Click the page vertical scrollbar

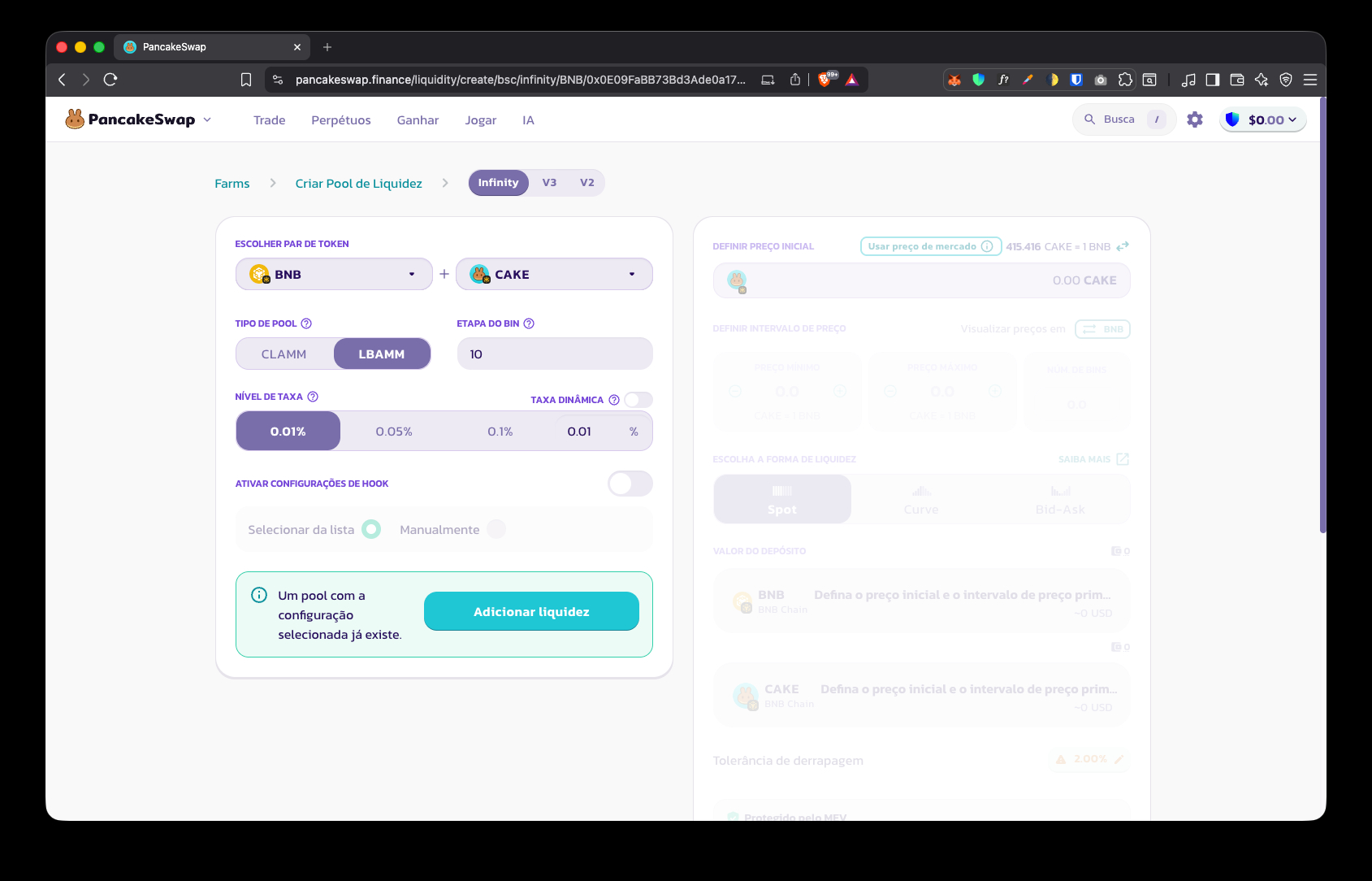pos(1322,315)
